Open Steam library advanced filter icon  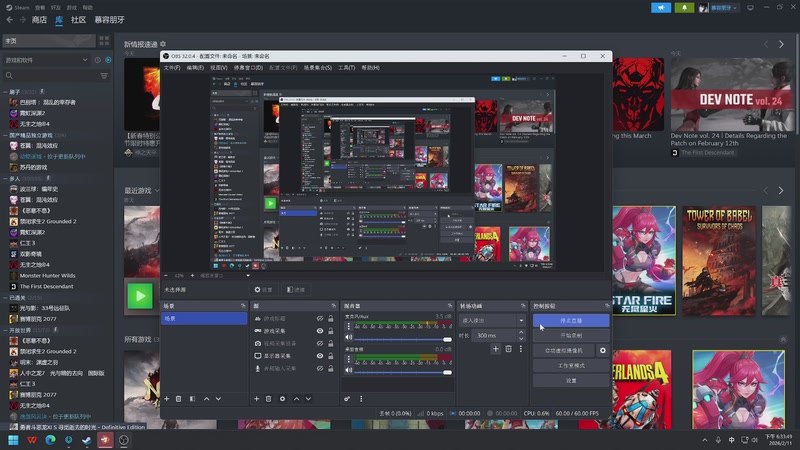(104, 76)
